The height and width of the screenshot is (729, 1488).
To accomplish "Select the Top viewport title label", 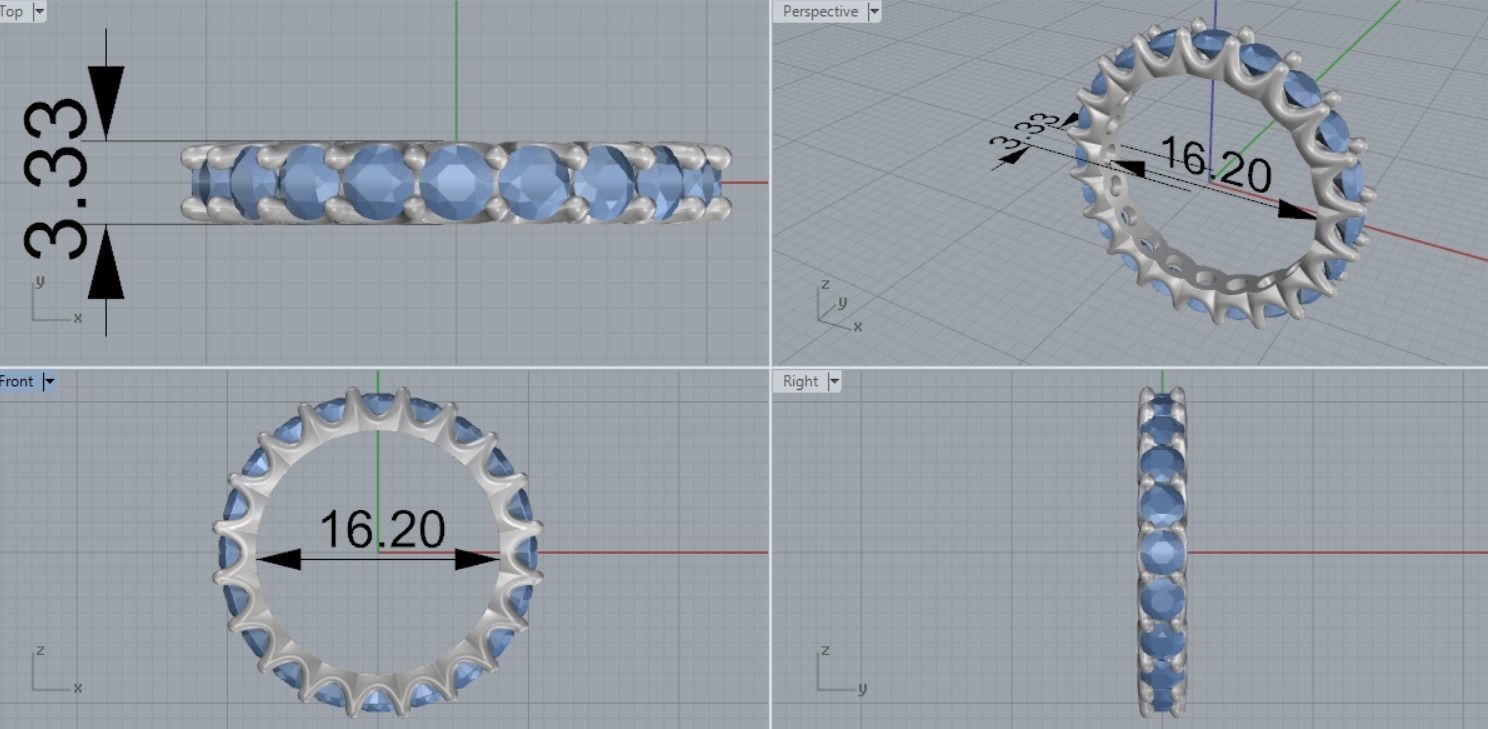I will coord(13,11).
